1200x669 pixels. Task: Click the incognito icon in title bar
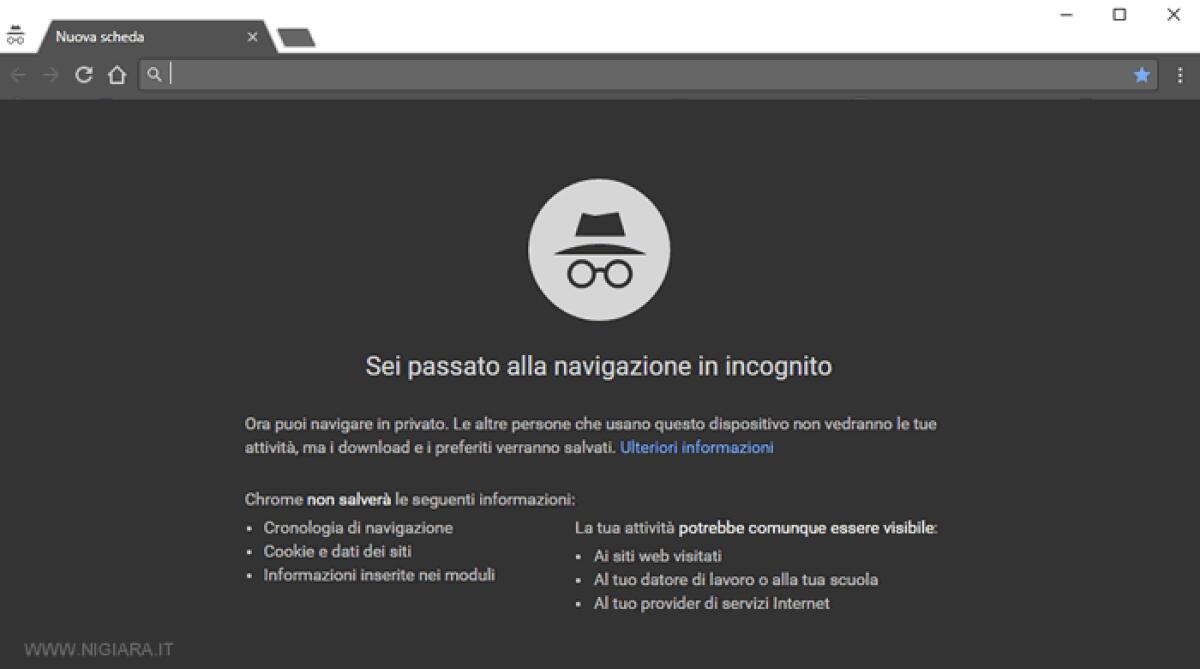(x=15, y=35)
